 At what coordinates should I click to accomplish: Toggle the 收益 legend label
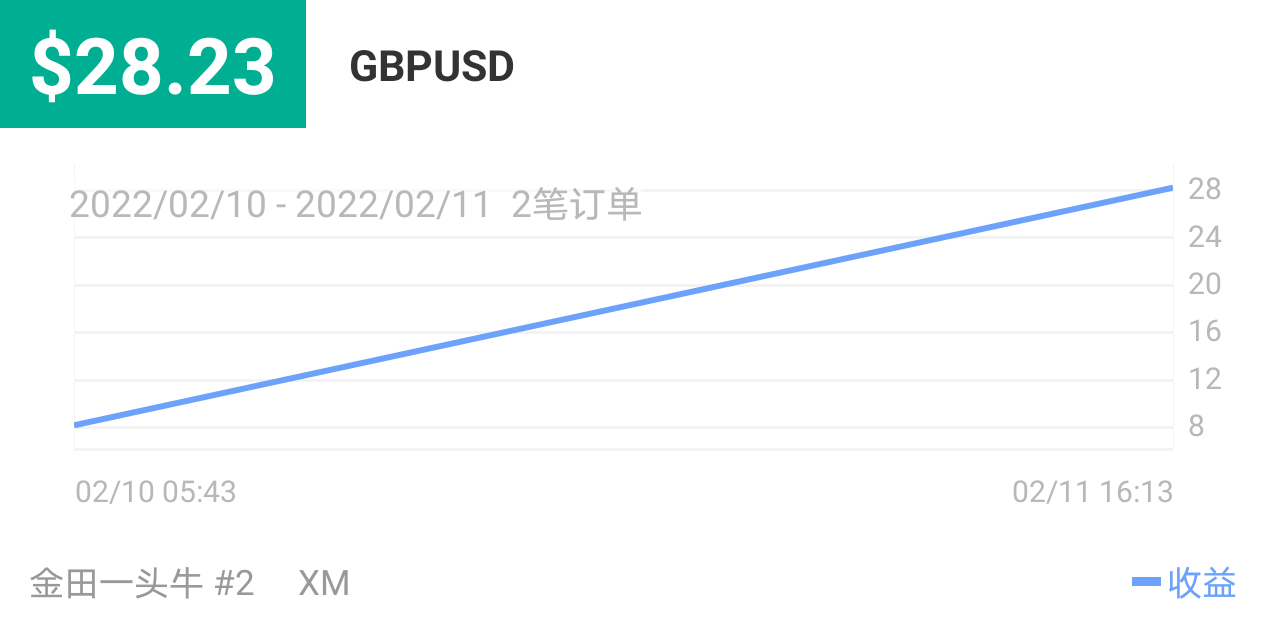click(1202, 583)
